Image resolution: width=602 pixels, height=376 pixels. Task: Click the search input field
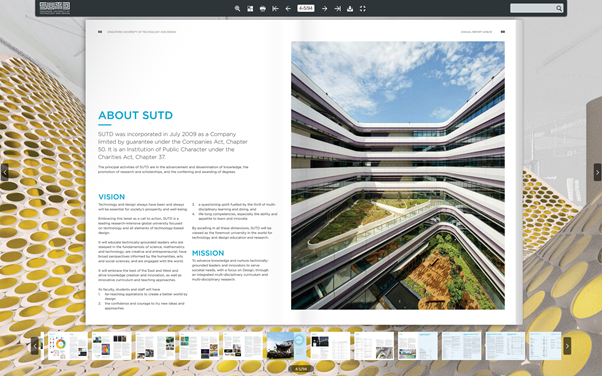coord(533,8)
